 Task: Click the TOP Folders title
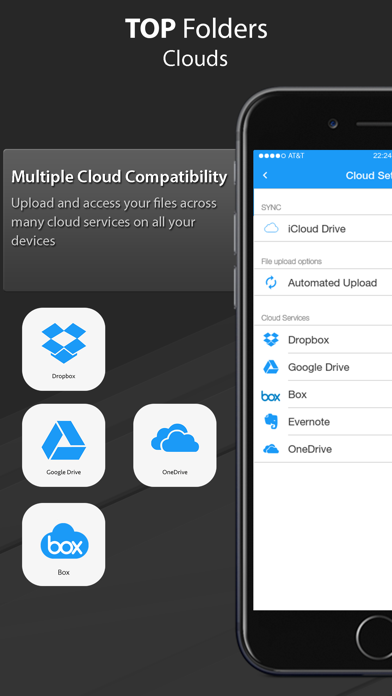coord(196,29)
